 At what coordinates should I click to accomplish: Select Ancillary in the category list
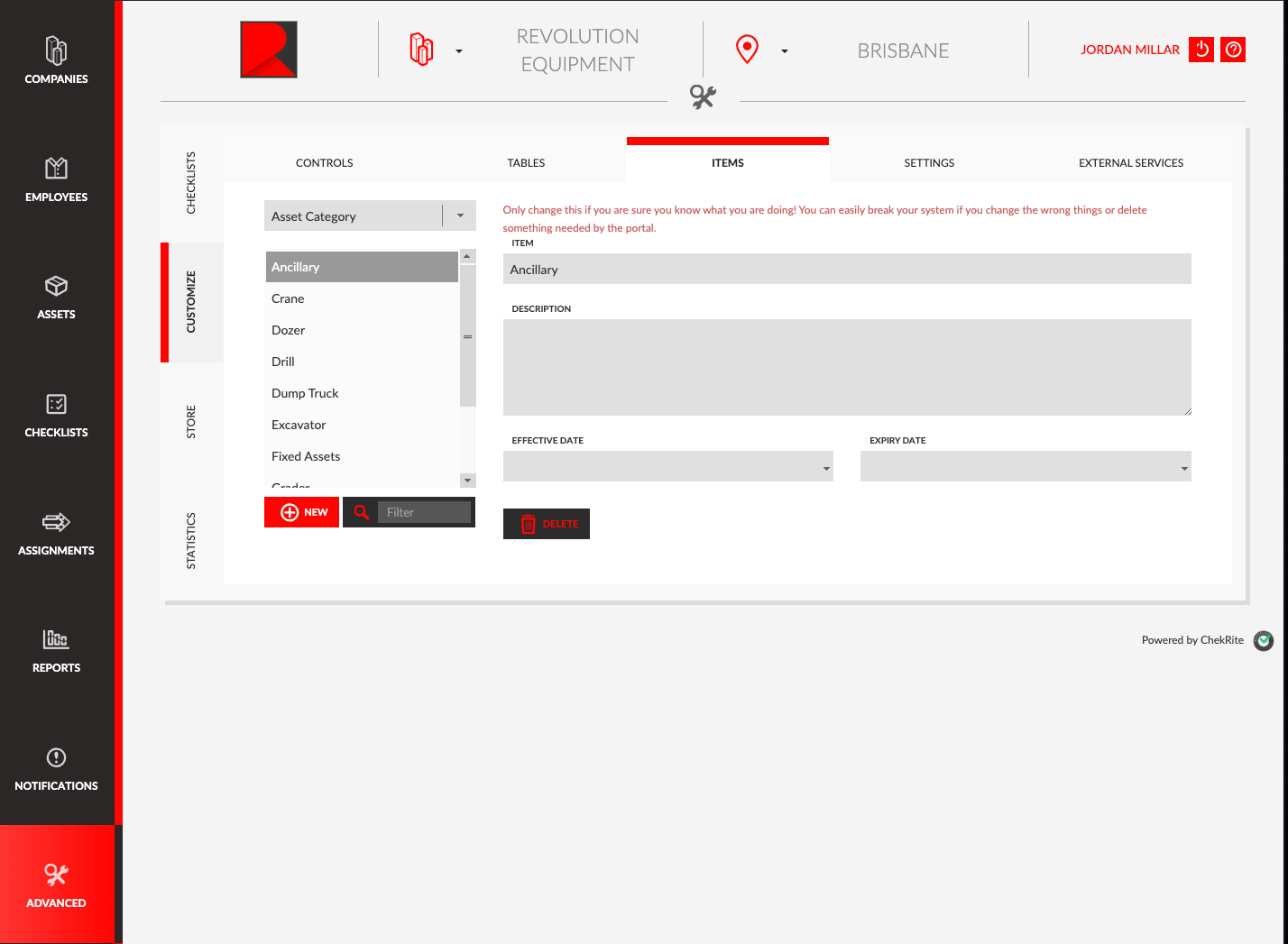click(x=362, y=267)
